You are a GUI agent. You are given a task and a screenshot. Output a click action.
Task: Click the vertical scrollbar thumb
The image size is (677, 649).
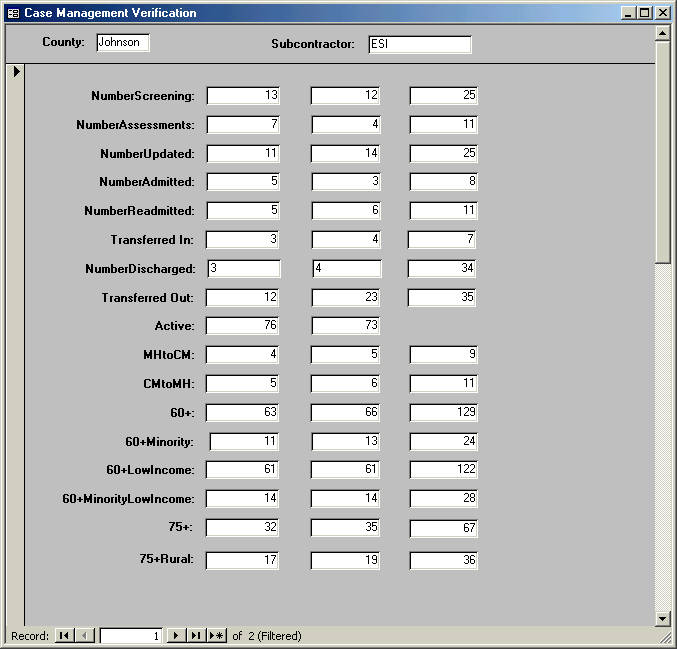(x=663, y=152)
